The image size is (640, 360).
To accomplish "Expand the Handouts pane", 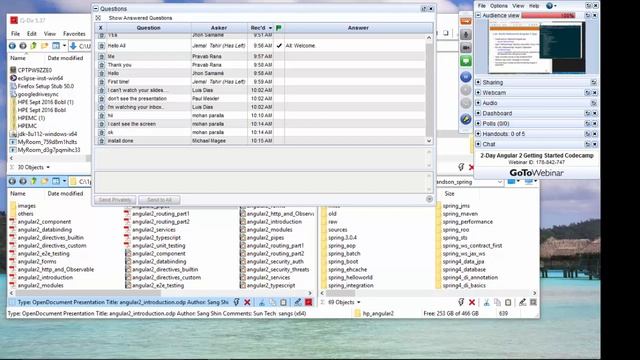I will pyautogui.click(x=478, y=133).
